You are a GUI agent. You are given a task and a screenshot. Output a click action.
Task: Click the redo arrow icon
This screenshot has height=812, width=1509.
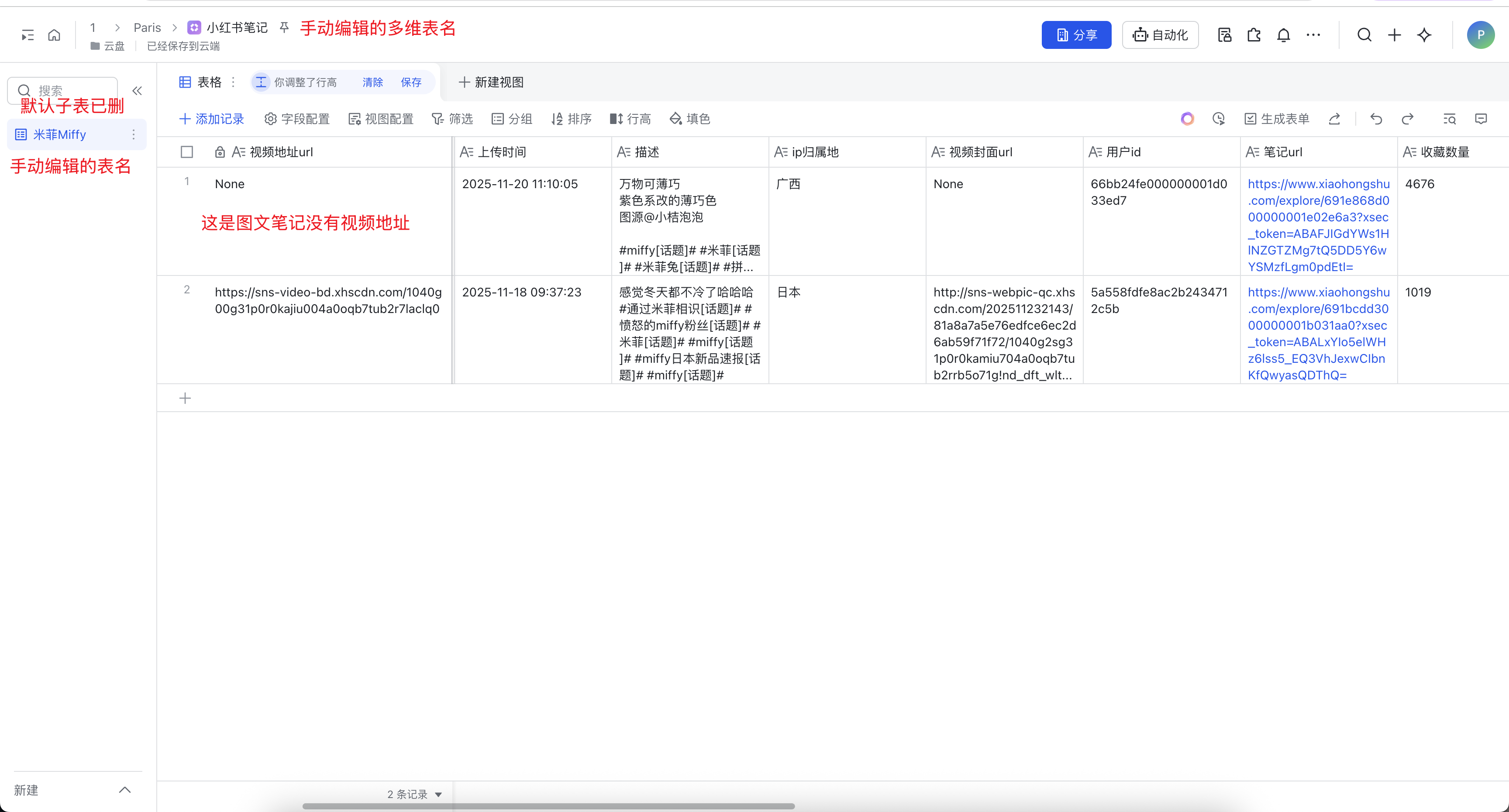point(1407,119)
